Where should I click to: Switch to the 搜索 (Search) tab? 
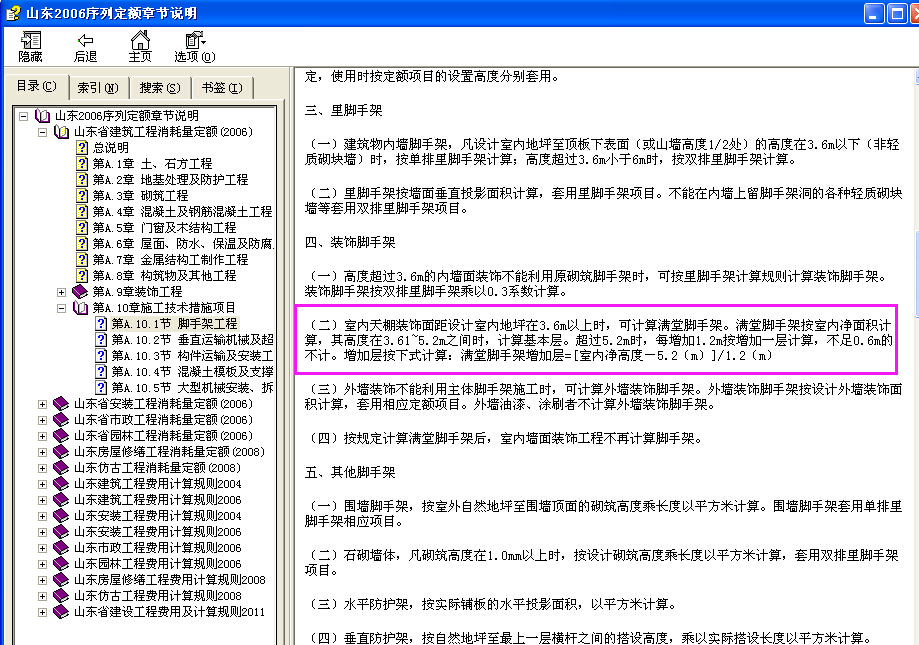(159, 88)
